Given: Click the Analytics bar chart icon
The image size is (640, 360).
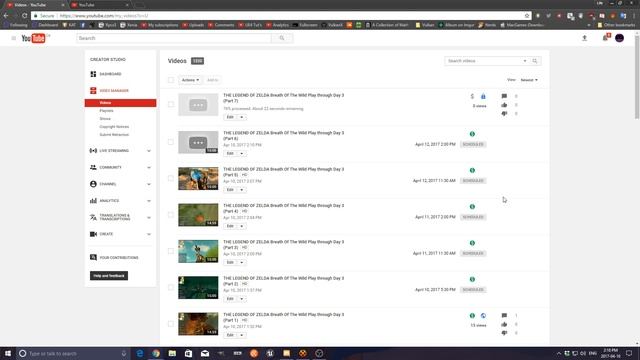Looking at the screenshot, I should [x=93, y=201].
